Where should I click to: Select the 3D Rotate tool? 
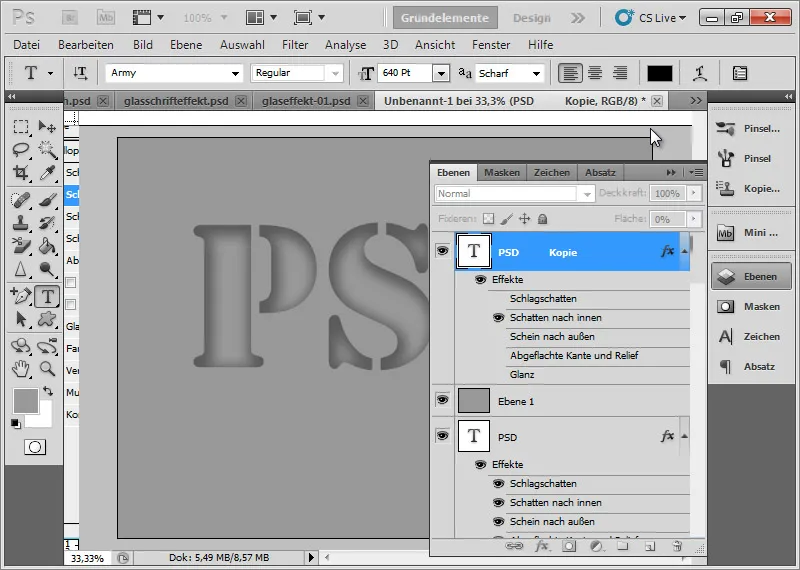coord(20,346)
